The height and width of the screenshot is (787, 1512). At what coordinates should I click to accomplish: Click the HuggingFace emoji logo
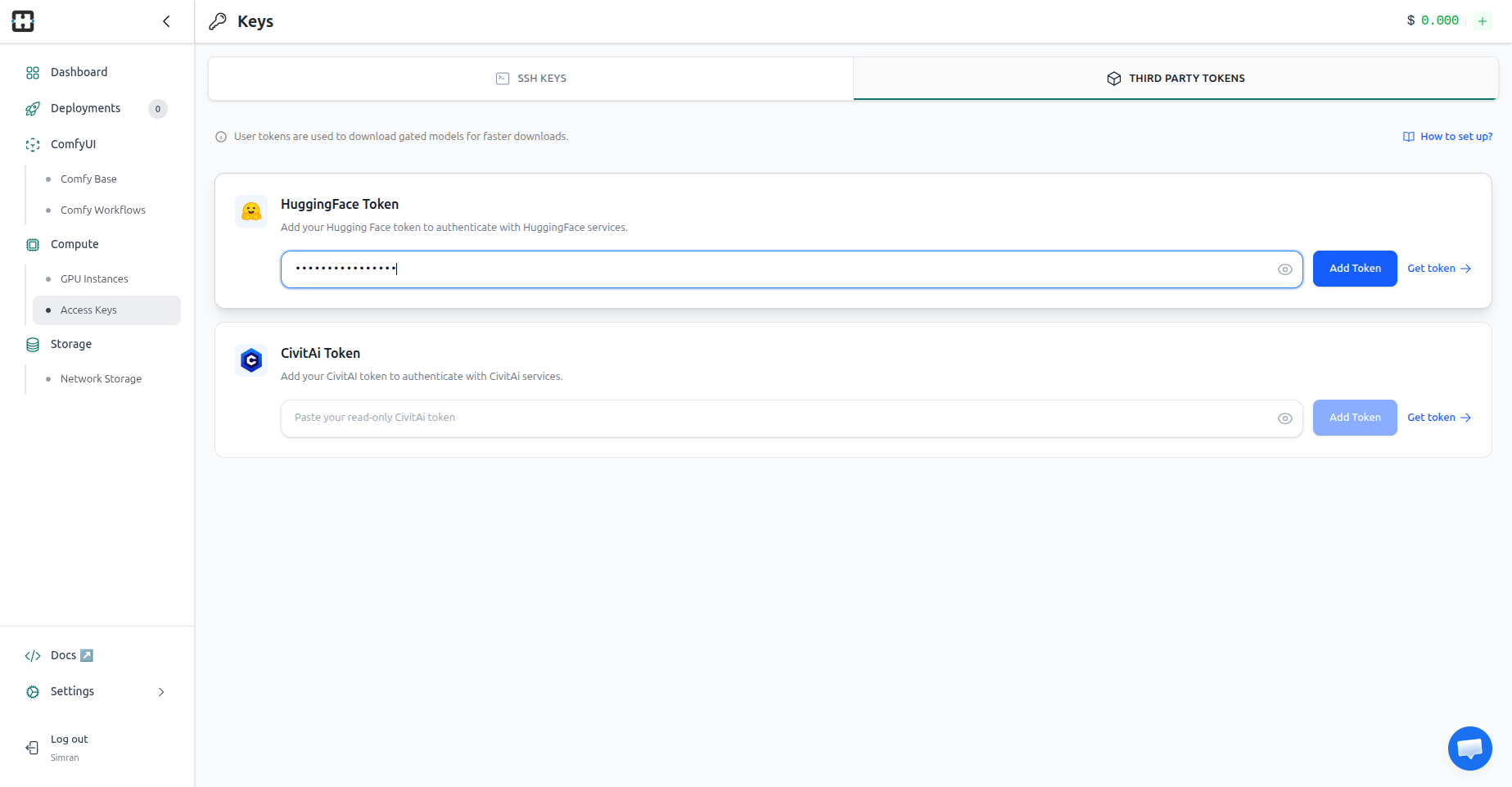pos(251,211)
